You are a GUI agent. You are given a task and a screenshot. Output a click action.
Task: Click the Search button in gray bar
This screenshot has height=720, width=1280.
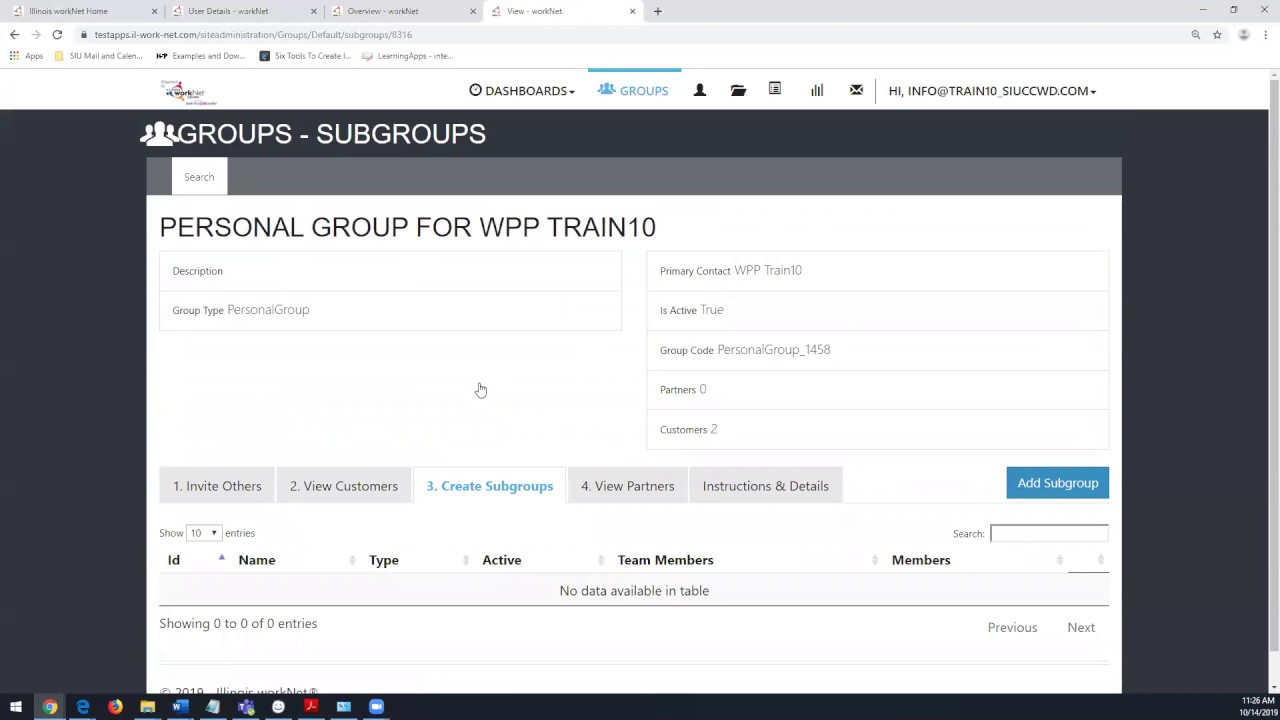pos(199,177)
